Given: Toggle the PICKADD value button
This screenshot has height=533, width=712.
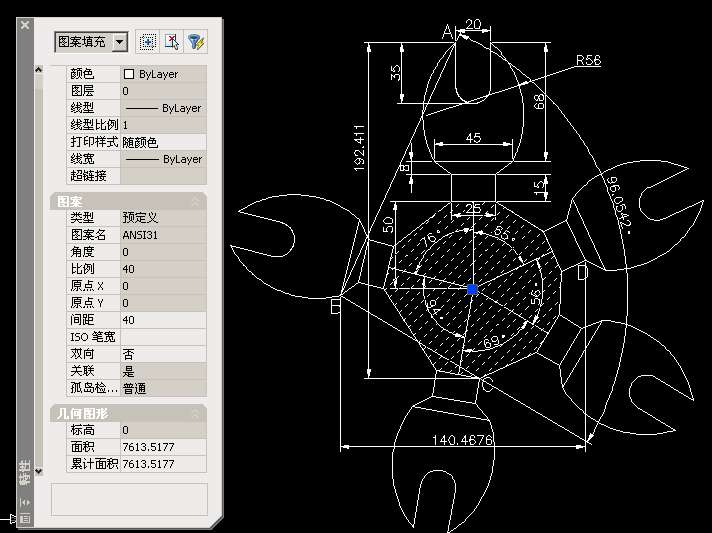Looking at the screenshot, I should (148, 42).
